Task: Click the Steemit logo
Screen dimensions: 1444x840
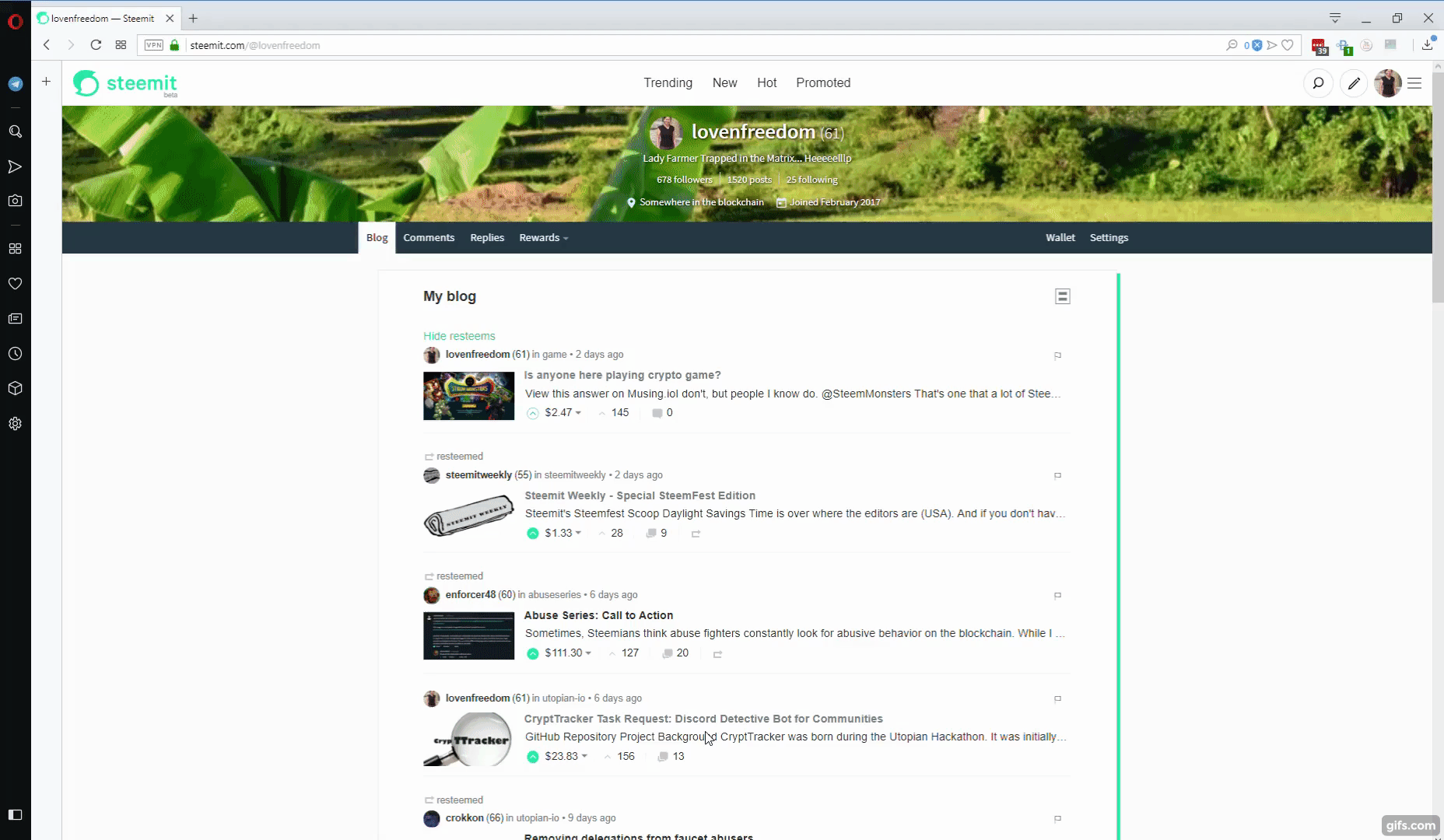Action: [125, 83]
